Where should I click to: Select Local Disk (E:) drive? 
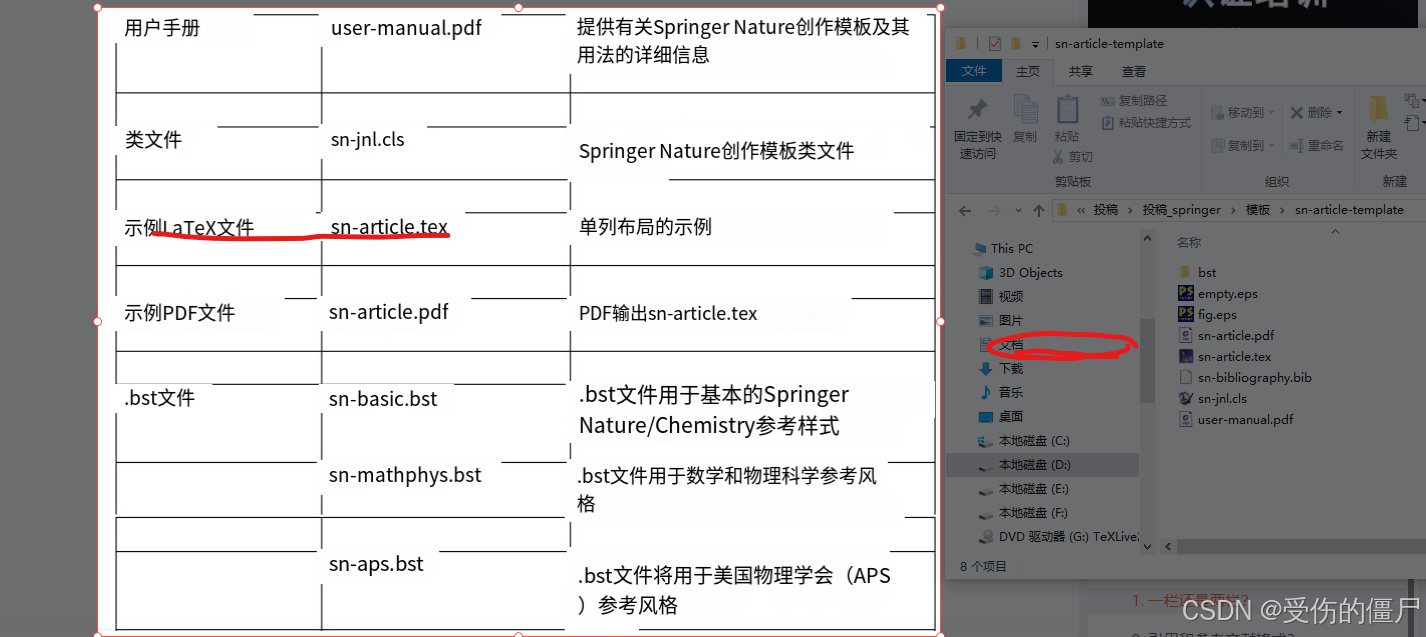tap(1024, 488)
